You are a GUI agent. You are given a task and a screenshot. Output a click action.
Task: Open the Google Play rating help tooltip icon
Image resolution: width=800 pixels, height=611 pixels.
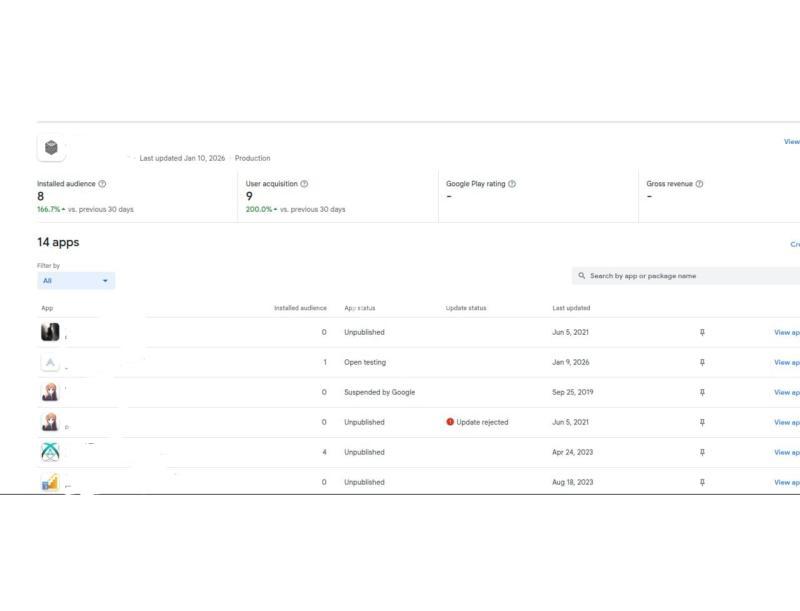coord(512,184)
